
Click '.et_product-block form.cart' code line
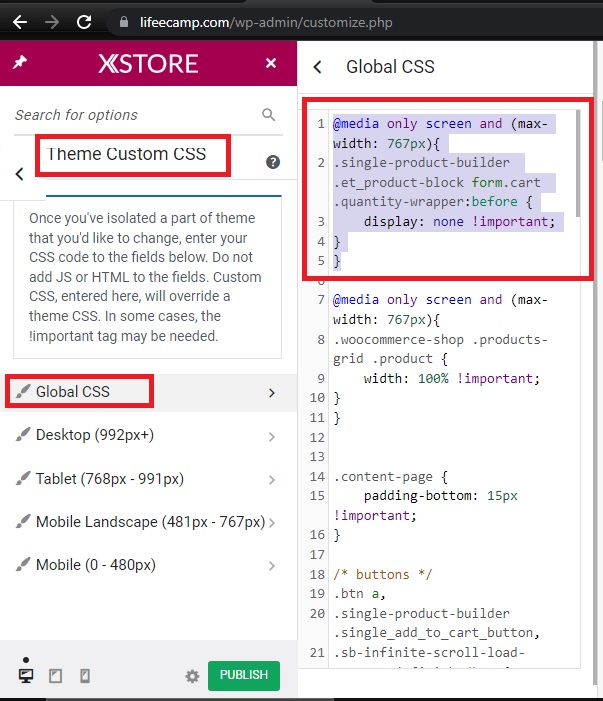[437, 182]
